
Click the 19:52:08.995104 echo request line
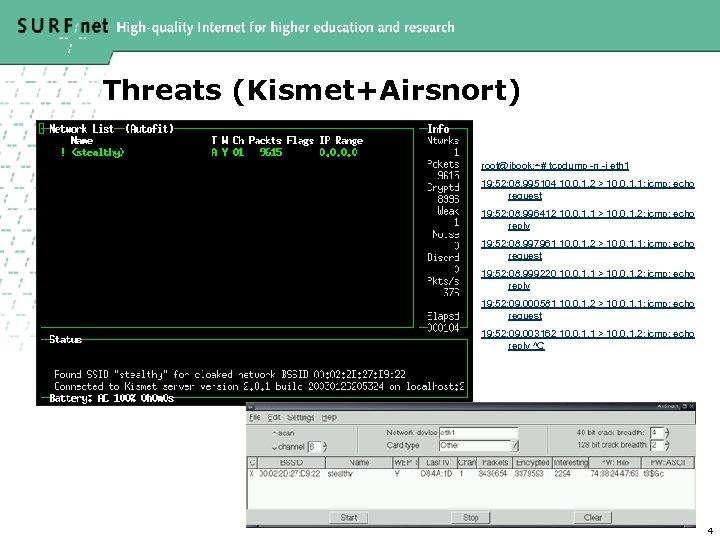point(588,190)
